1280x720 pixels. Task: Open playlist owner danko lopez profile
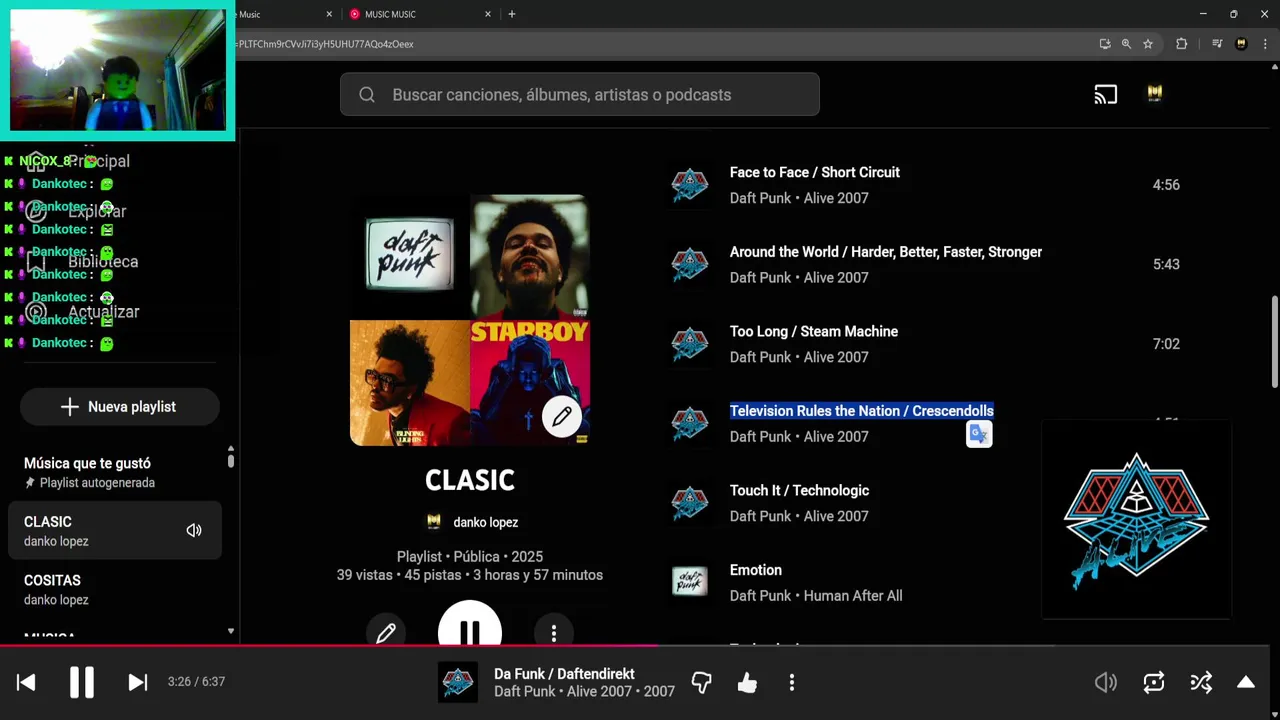[x=485, y=522]
